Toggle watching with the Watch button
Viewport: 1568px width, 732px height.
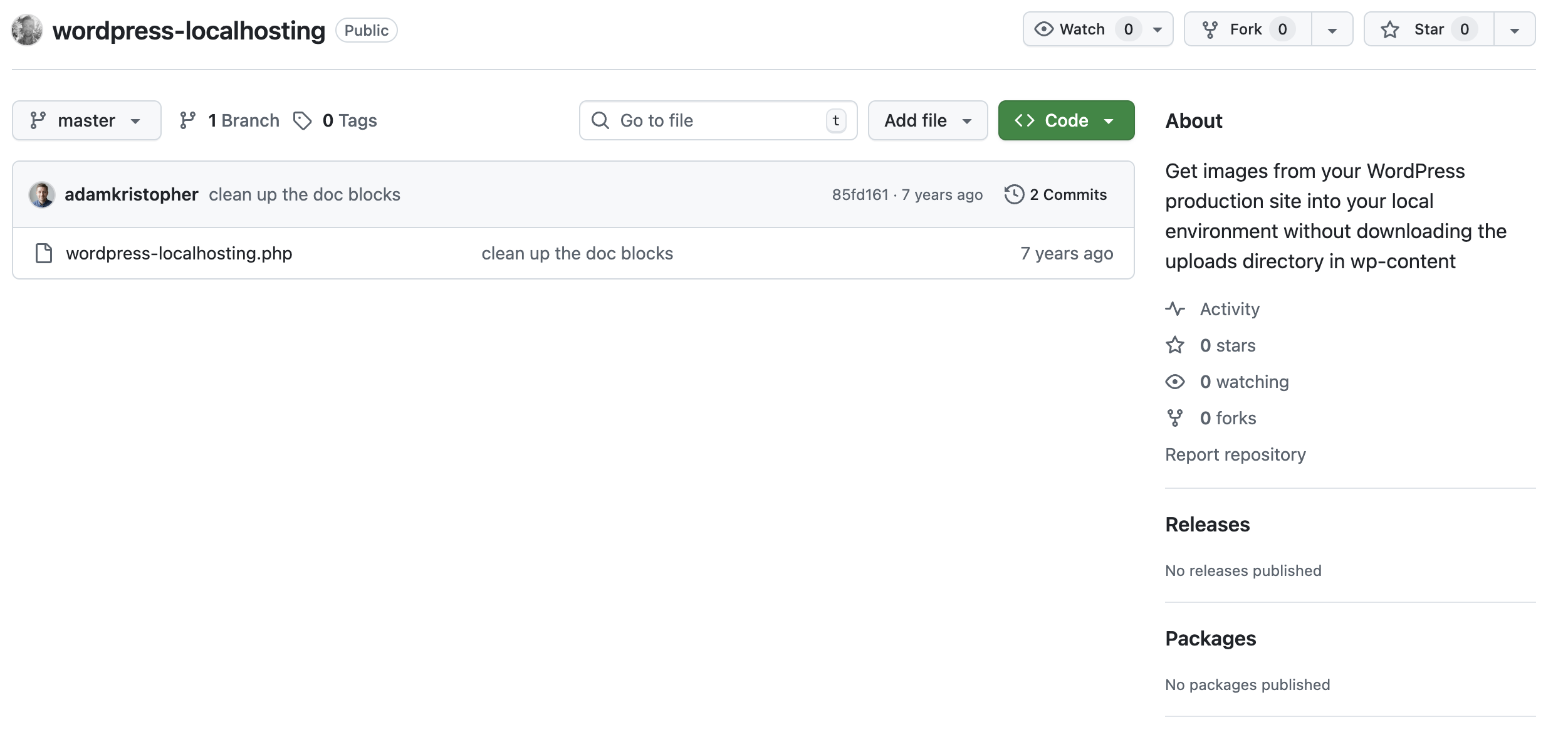pyautogui.click(x=1081, y=29)
